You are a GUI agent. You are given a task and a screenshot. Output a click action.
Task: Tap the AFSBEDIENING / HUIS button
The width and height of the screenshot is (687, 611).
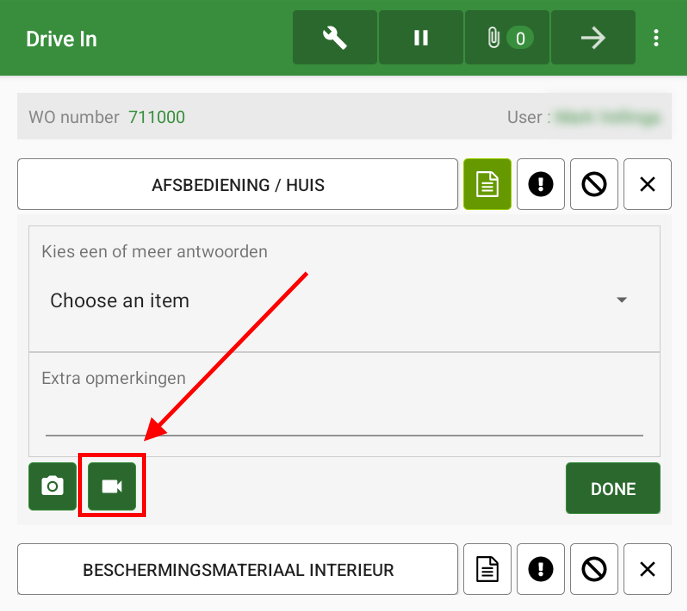[237, 185]
